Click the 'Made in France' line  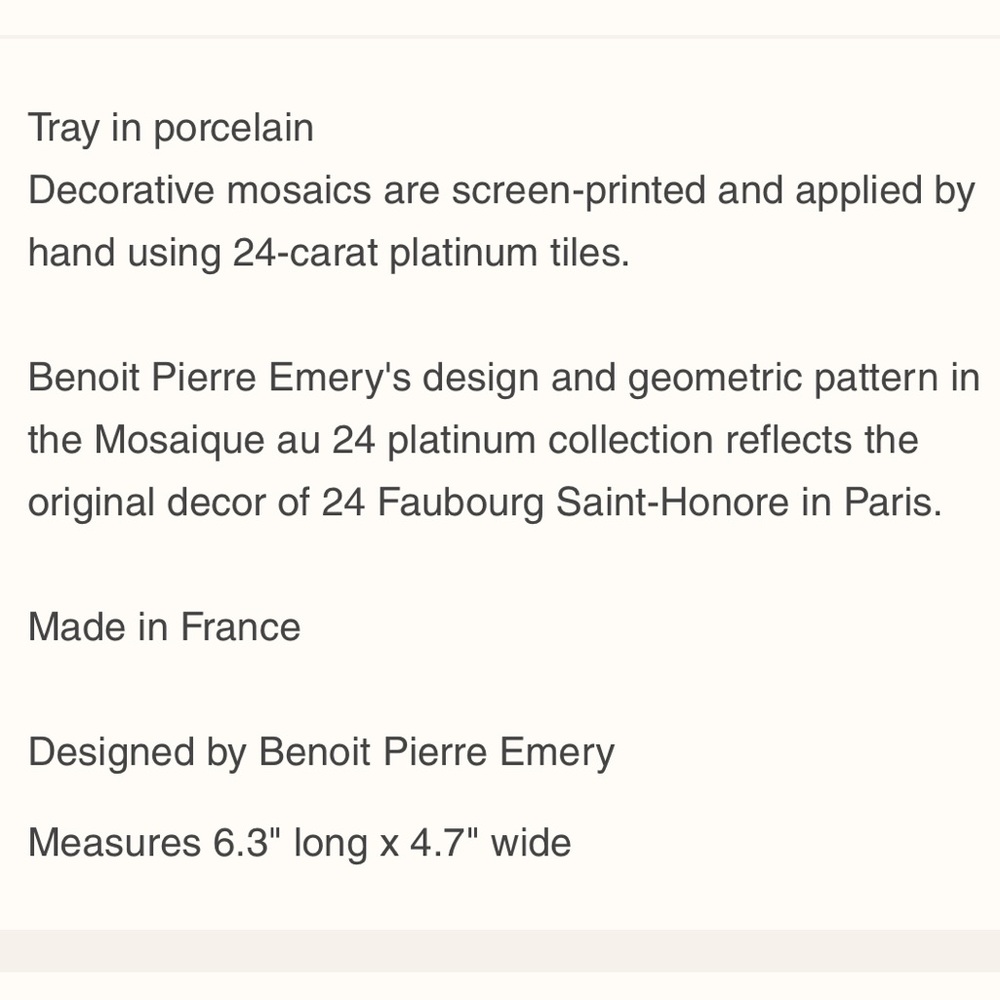click(165, 627)
